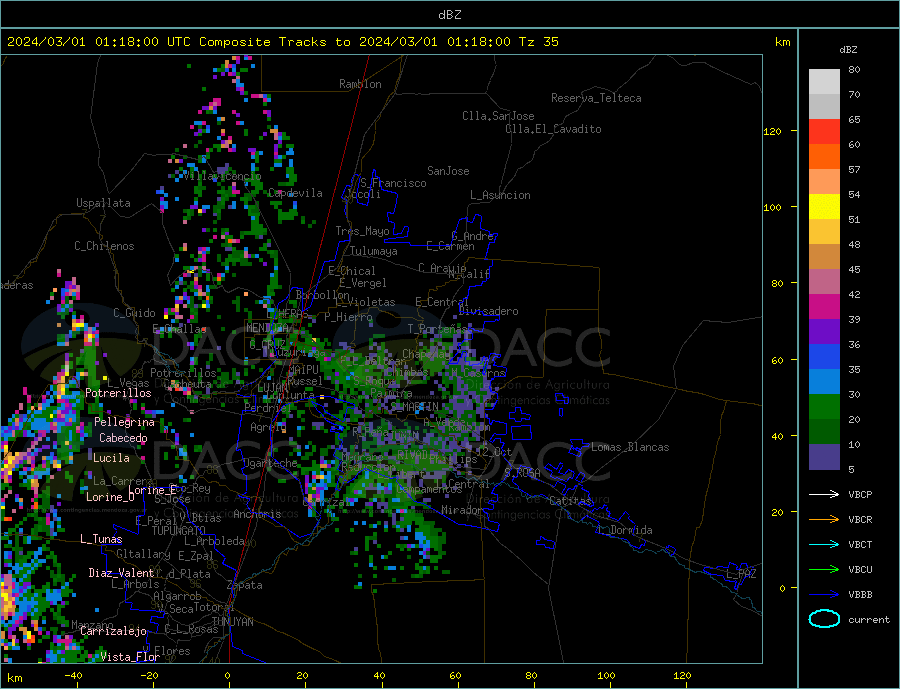The height and width of the screenshot is (689, 900).
Task: Click the 'Uspallata' map label
Action: (x=103, y=203)
